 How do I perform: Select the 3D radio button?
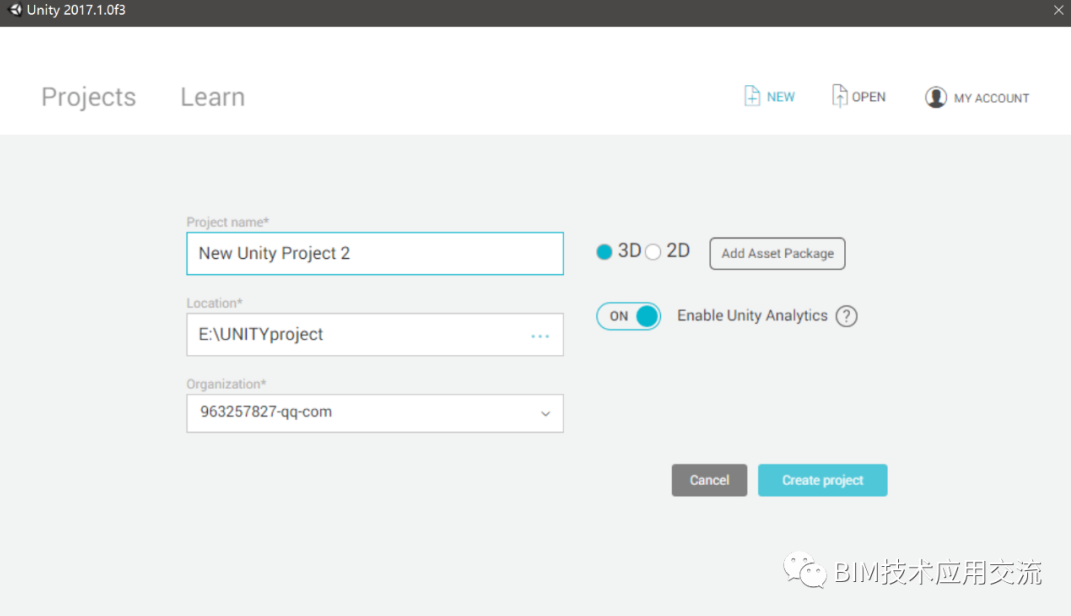point(604,252)
